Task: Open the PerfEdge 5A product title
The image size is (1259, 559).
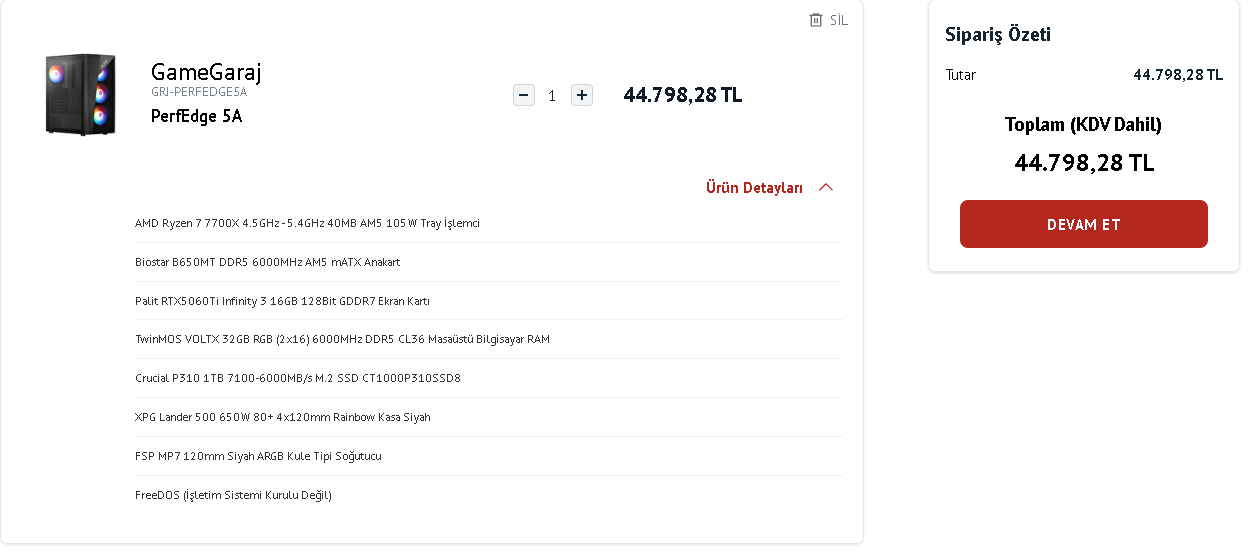Action: 197,116
